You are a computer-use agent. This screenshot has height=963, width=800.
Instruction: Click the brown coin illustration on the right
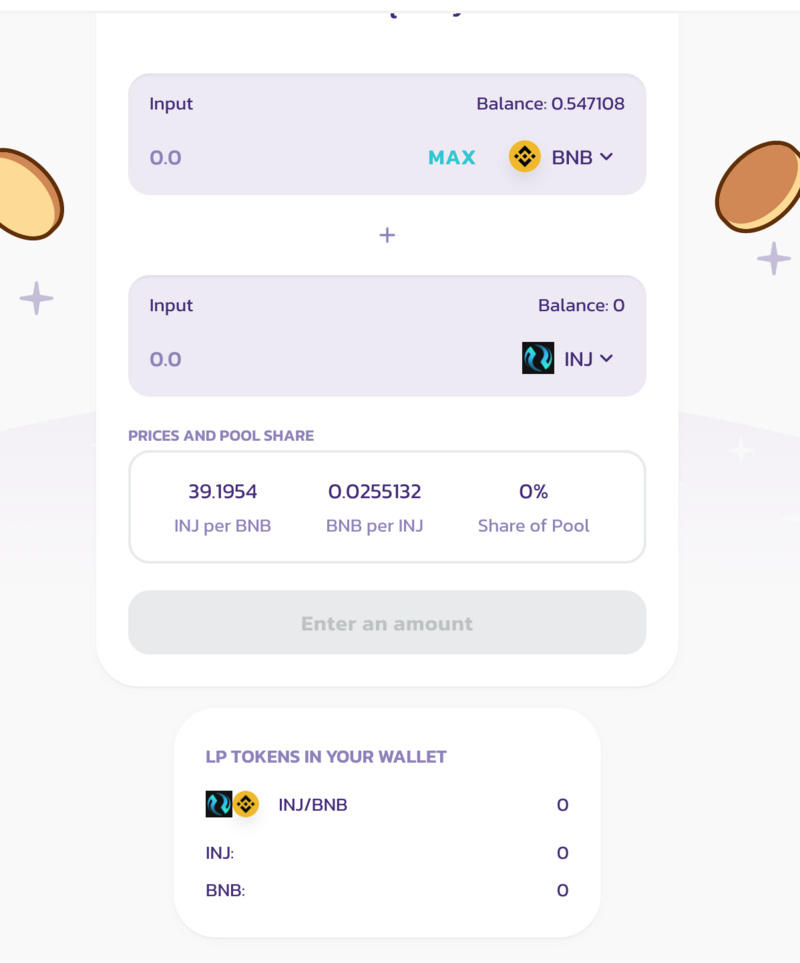[762, 187]
